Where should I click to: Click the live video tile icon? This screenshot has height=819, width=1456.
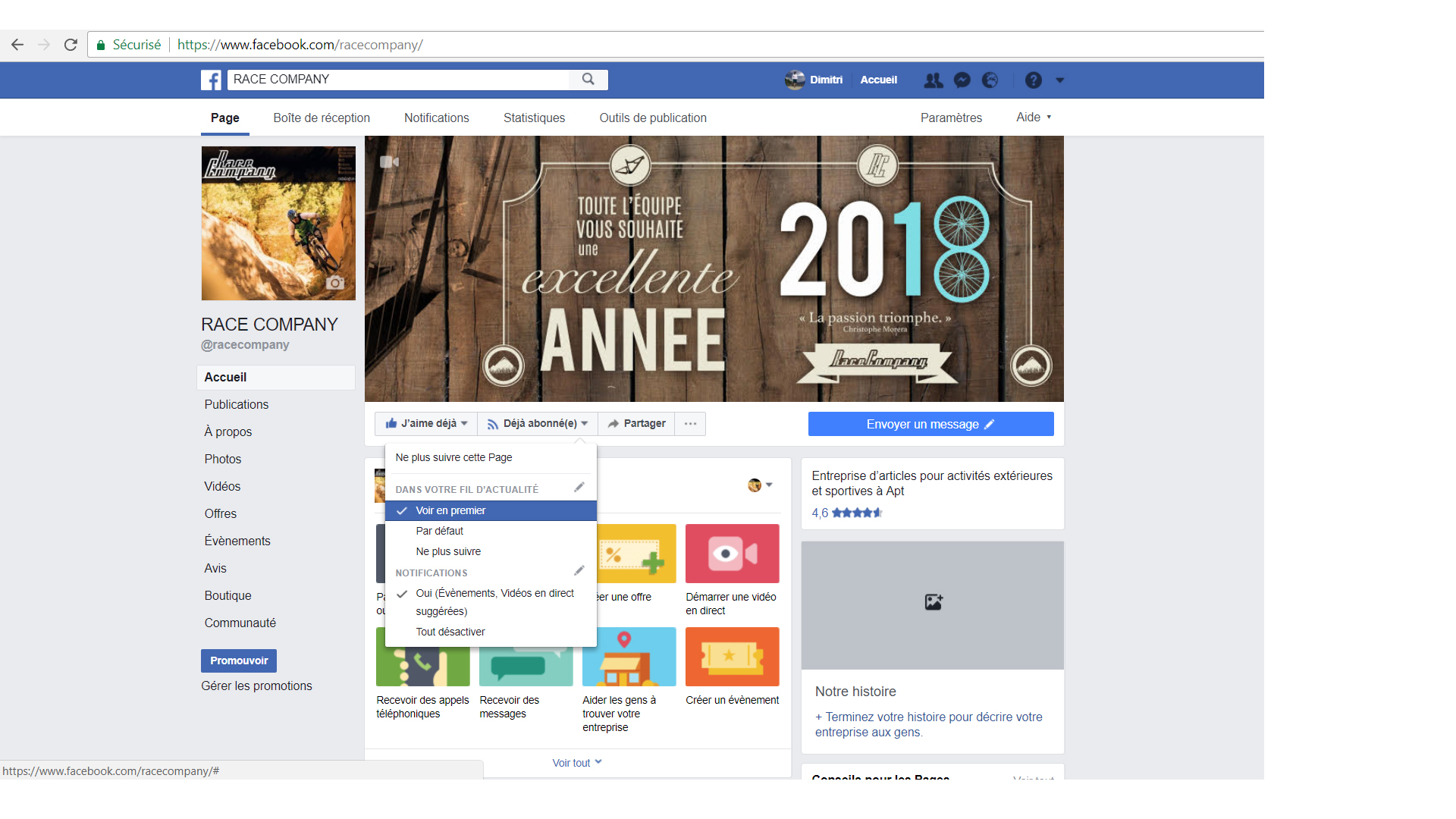point(733,554)
